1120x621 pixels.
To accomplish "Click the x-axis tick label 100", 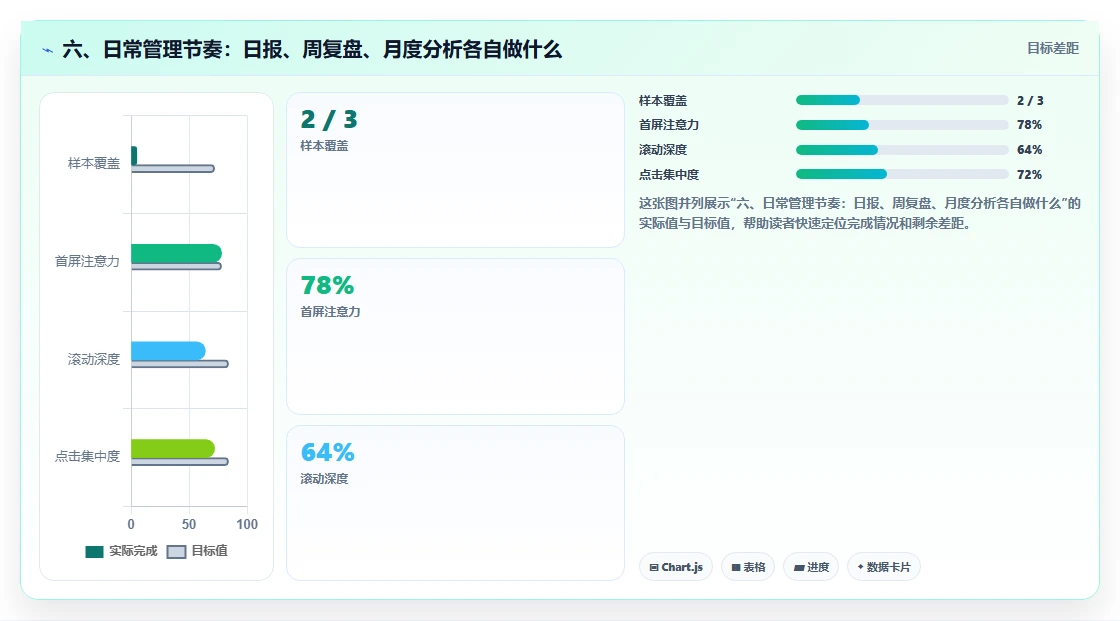I will pyautogui.click(x=246, y=525).
